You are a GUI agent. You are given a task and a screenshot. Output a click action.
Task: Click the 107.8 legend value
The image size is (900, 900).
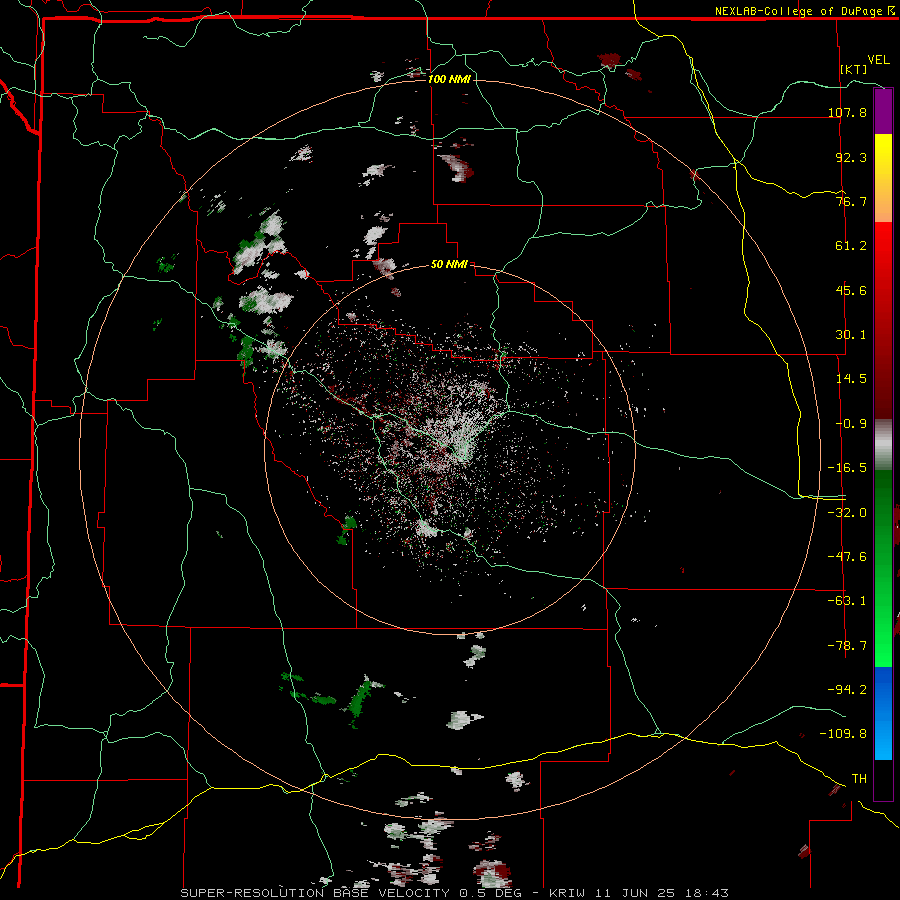(847, 112)
